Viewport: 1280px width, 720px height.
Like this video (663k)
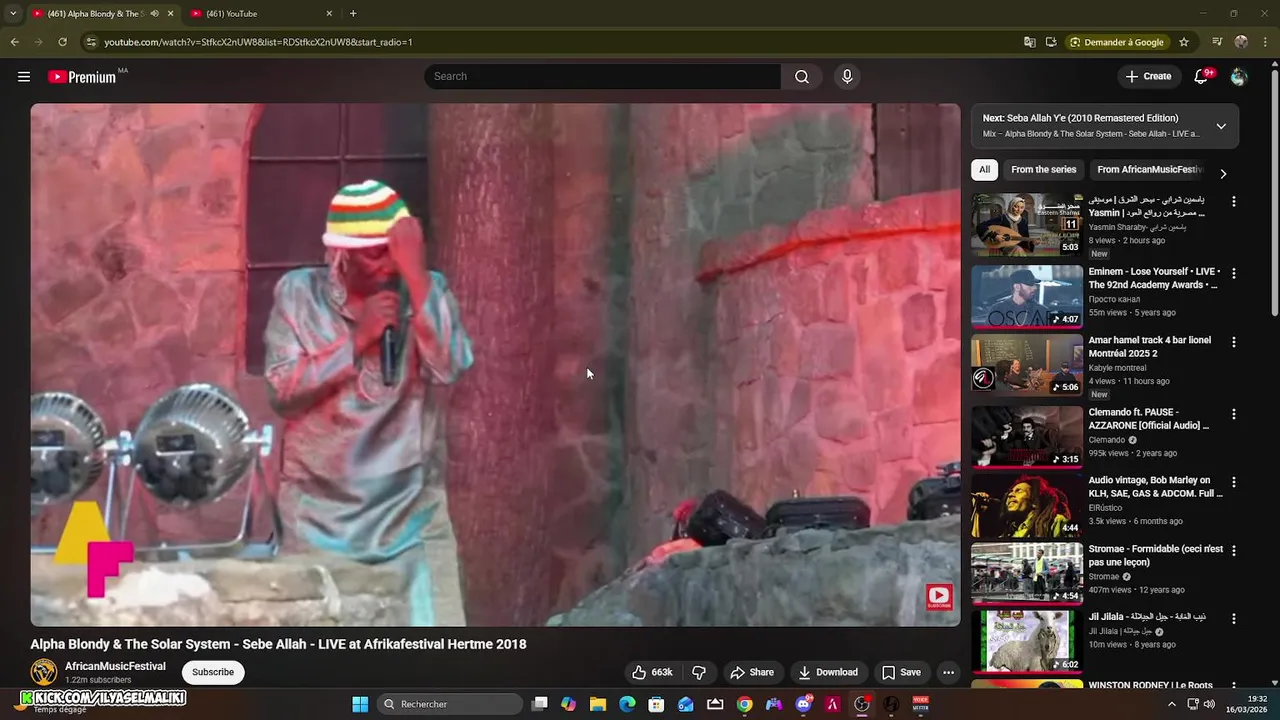[652, 672]
